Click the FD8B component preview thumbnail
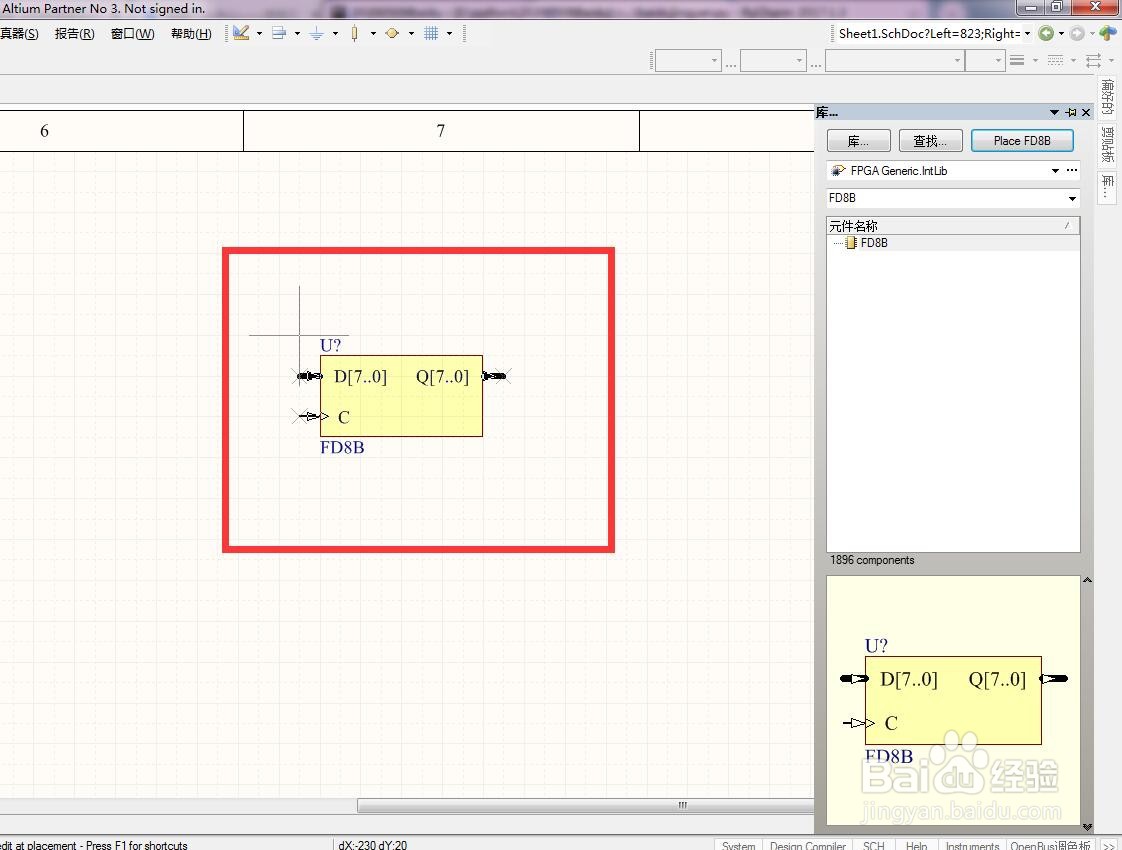Viewport: 1122px width, 850px height. coord(953,698)
